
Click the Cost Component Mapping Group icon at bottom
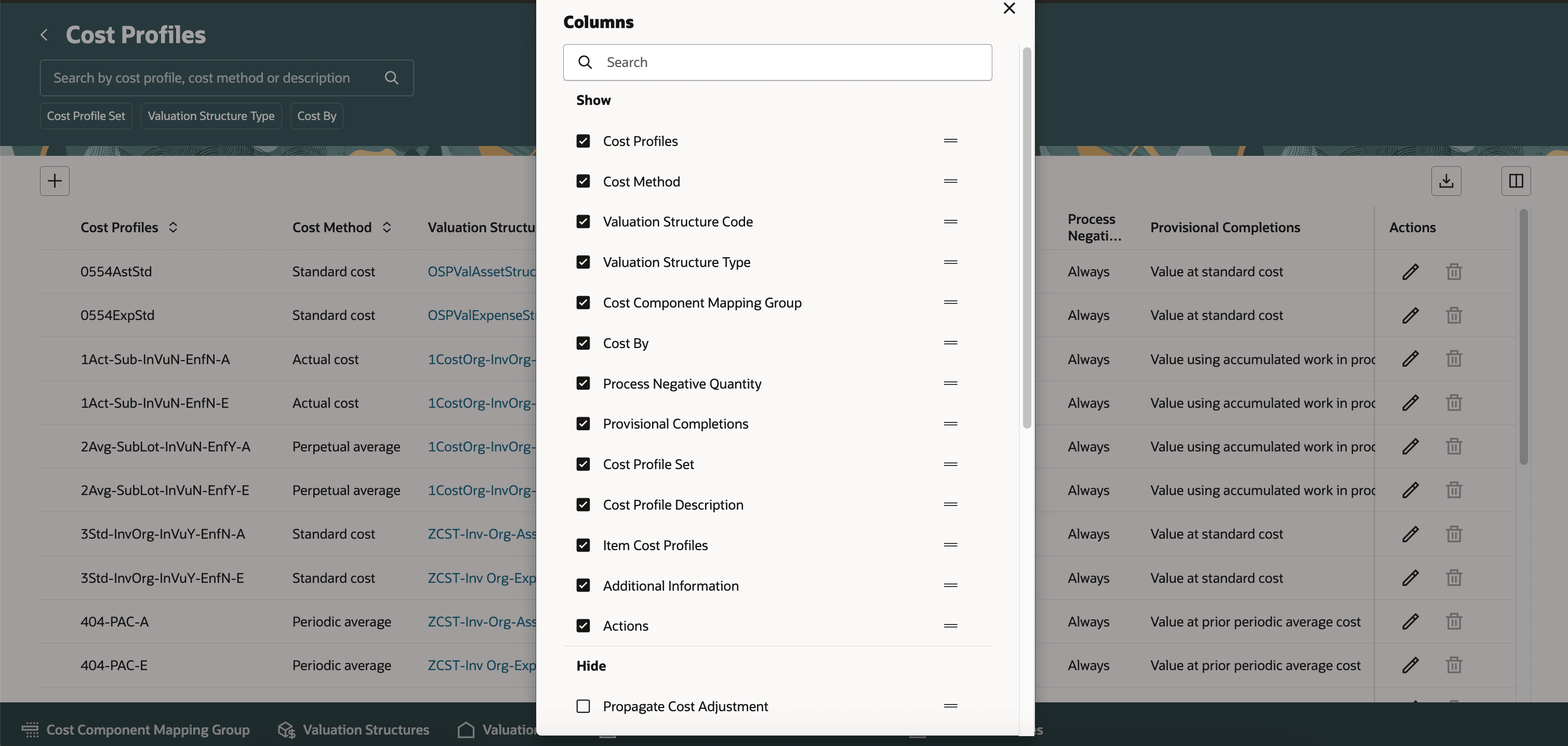(x=30, y=729)
